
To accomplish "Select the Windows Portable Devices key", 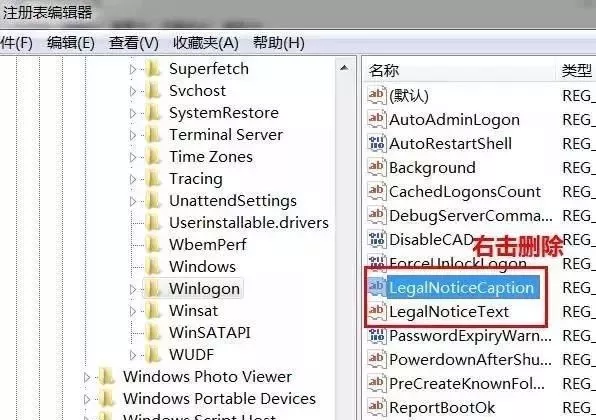I will click(219, 399).
